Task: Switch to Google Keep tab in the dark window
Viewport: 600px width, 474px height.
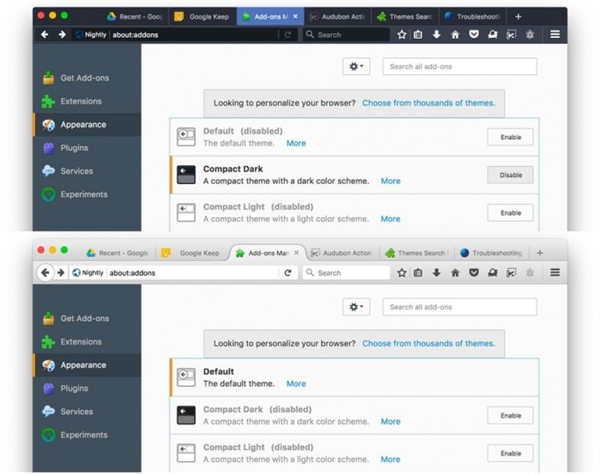Action: [x=204, y=17]
